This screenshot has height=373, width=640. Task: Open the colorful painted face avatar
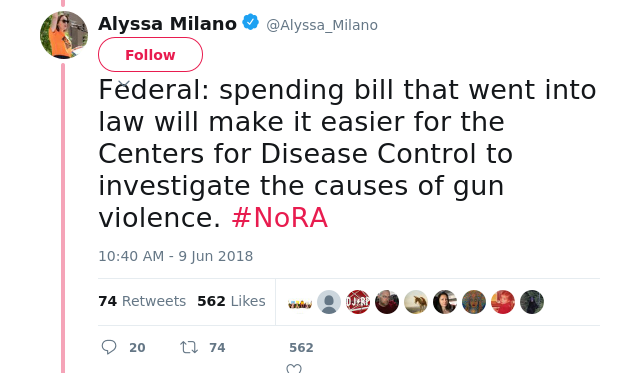pos(474,302)
